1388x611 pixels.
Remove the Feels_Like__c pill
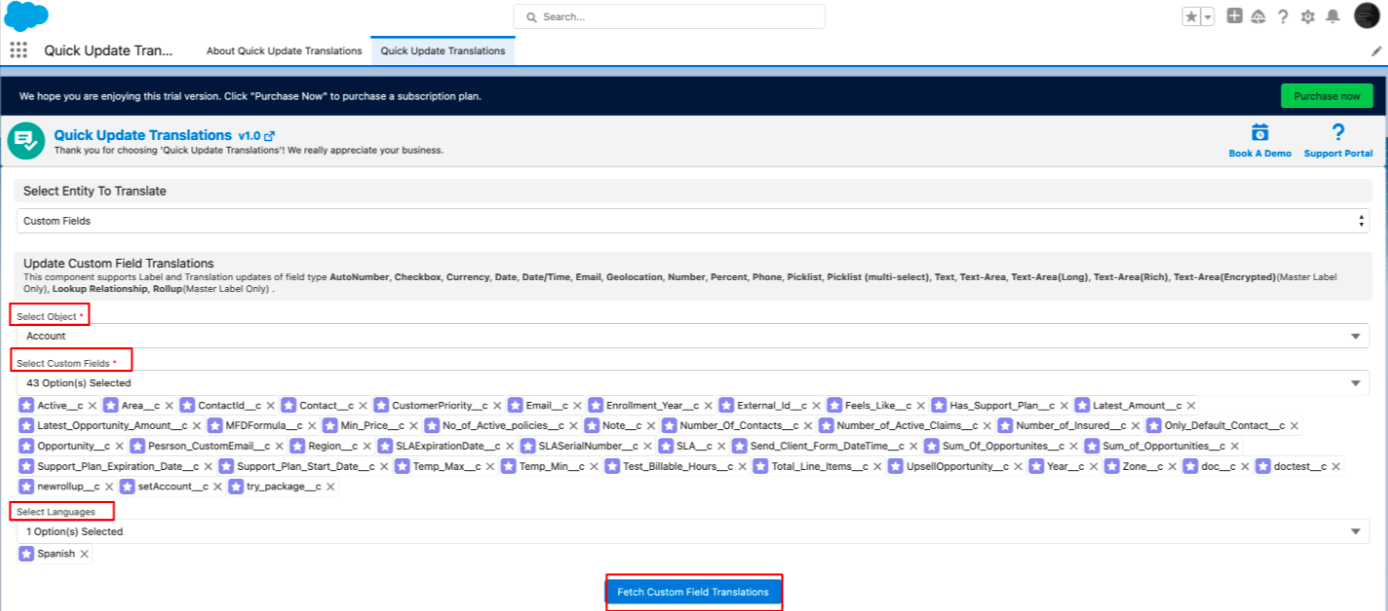click(921, 406)
